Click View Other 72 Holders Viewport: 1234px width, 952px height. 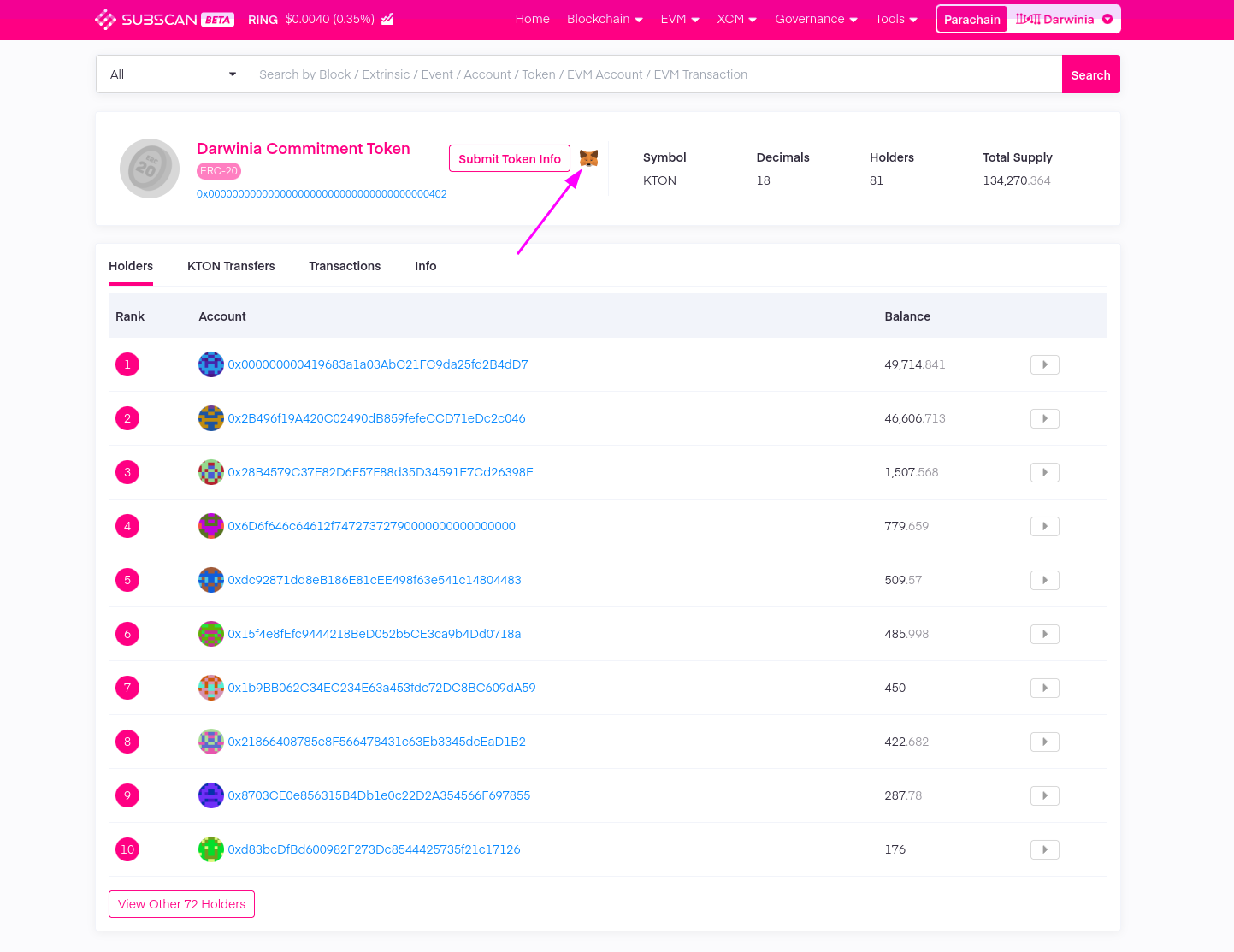(181, 904)
